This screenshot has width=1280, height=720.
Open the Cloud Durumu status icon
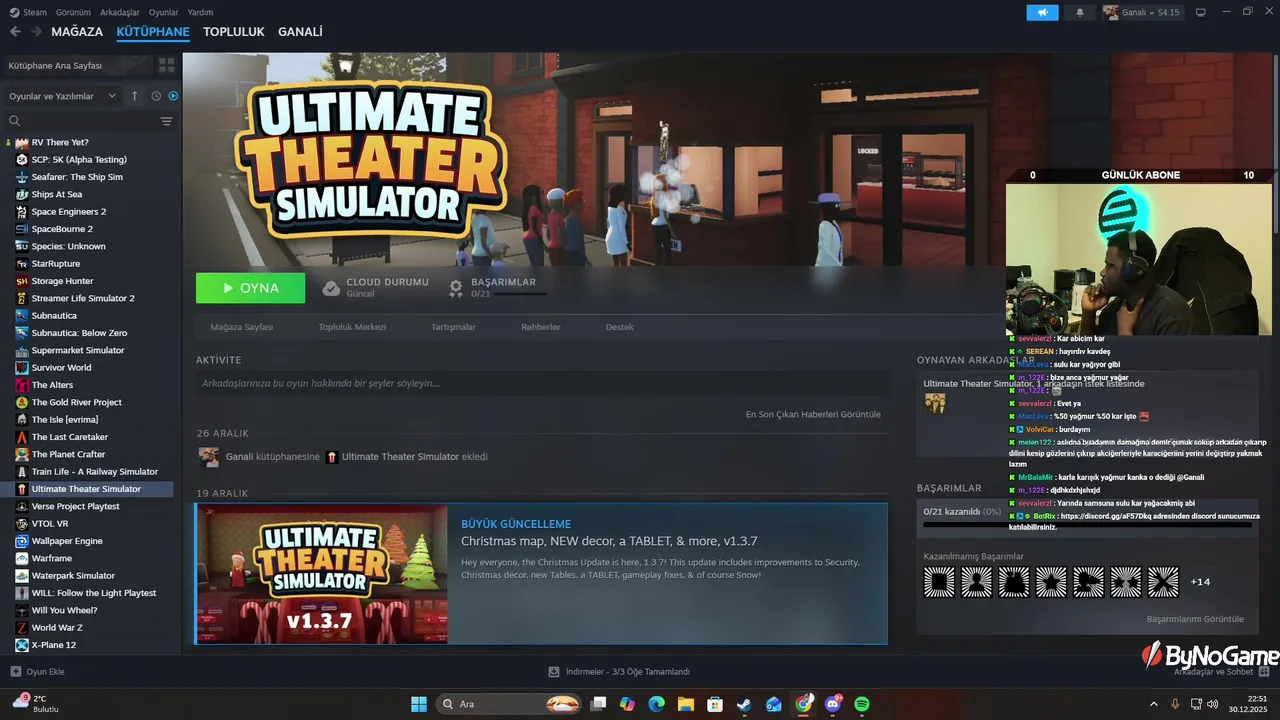pos(331,288)
